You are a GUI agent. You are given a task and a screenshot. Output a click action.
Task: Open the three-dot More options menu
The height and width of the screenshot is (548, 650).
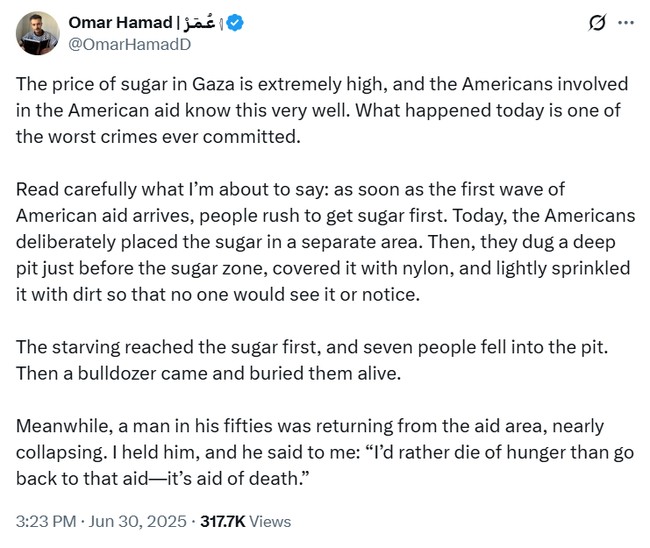[x=626, y=22]
